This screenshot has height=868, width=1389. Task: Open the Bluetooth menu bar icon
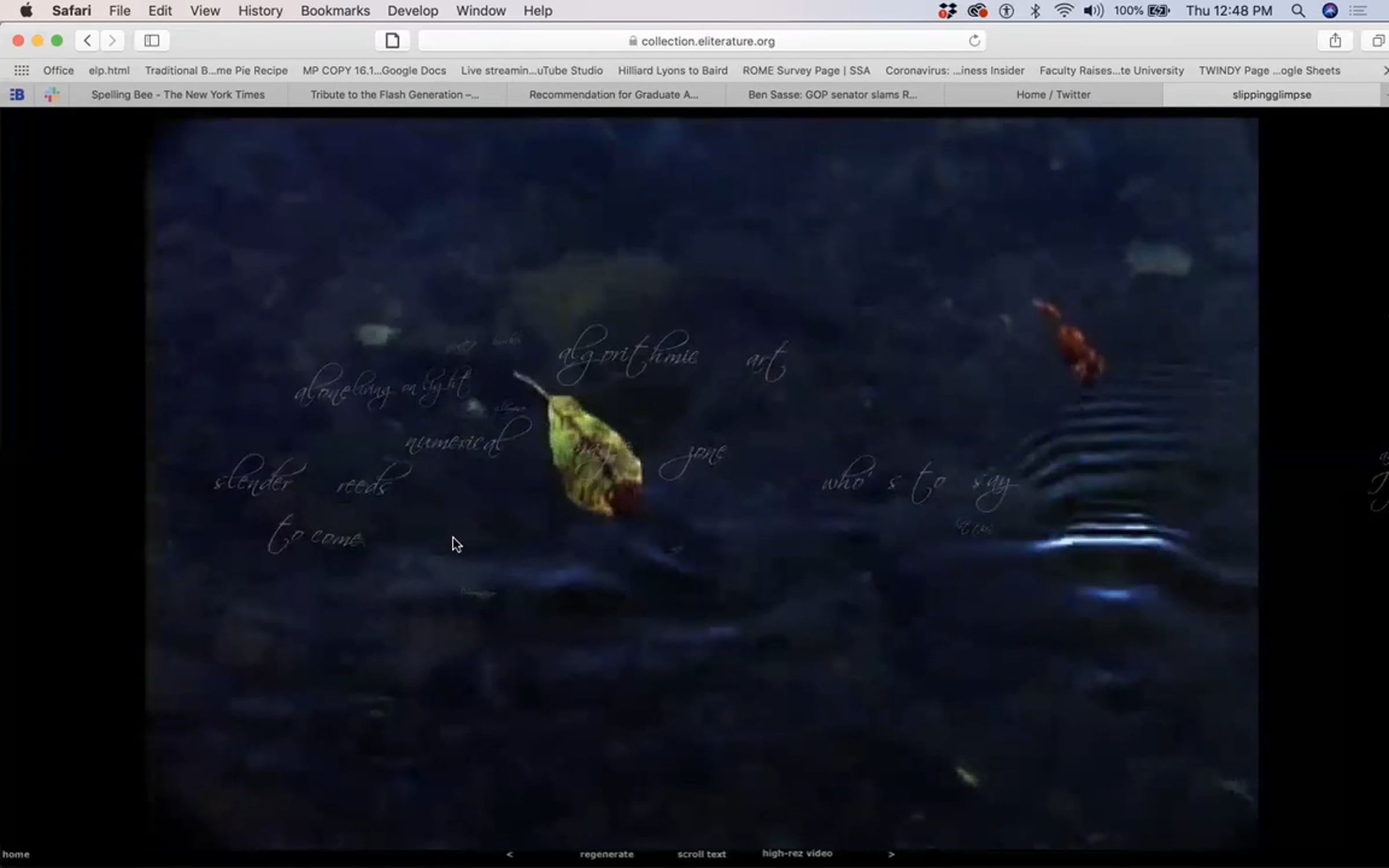[x=1035, y=11]
